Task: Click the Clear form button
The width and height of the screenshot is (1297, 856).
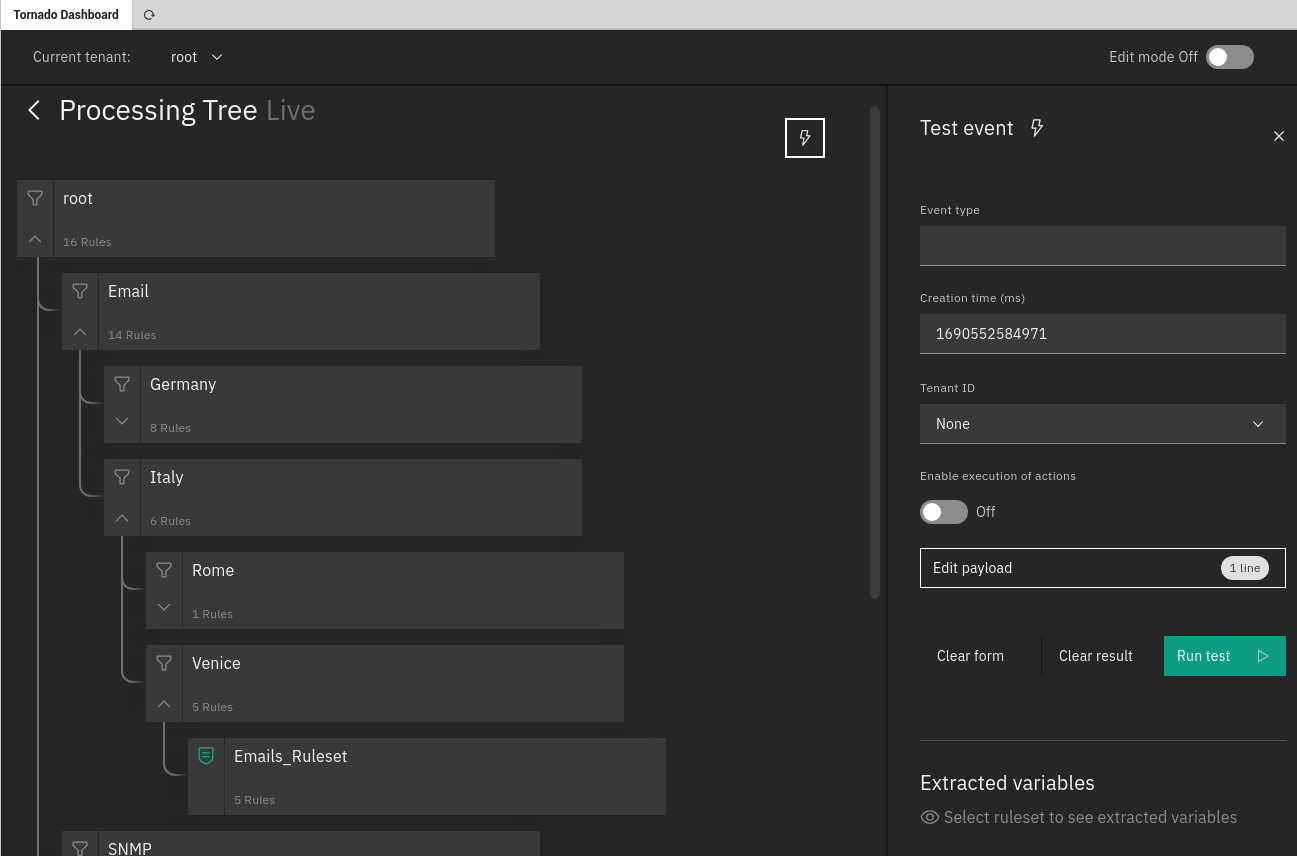Action: [x=970, y=656]
